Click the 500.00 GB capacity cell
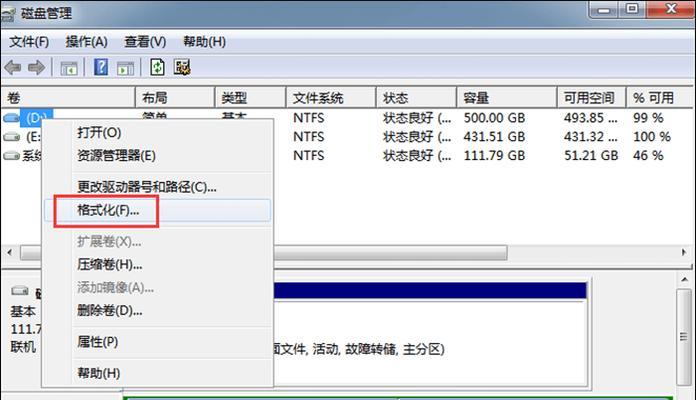Screen dimensions: 696x400 point(494,118)
